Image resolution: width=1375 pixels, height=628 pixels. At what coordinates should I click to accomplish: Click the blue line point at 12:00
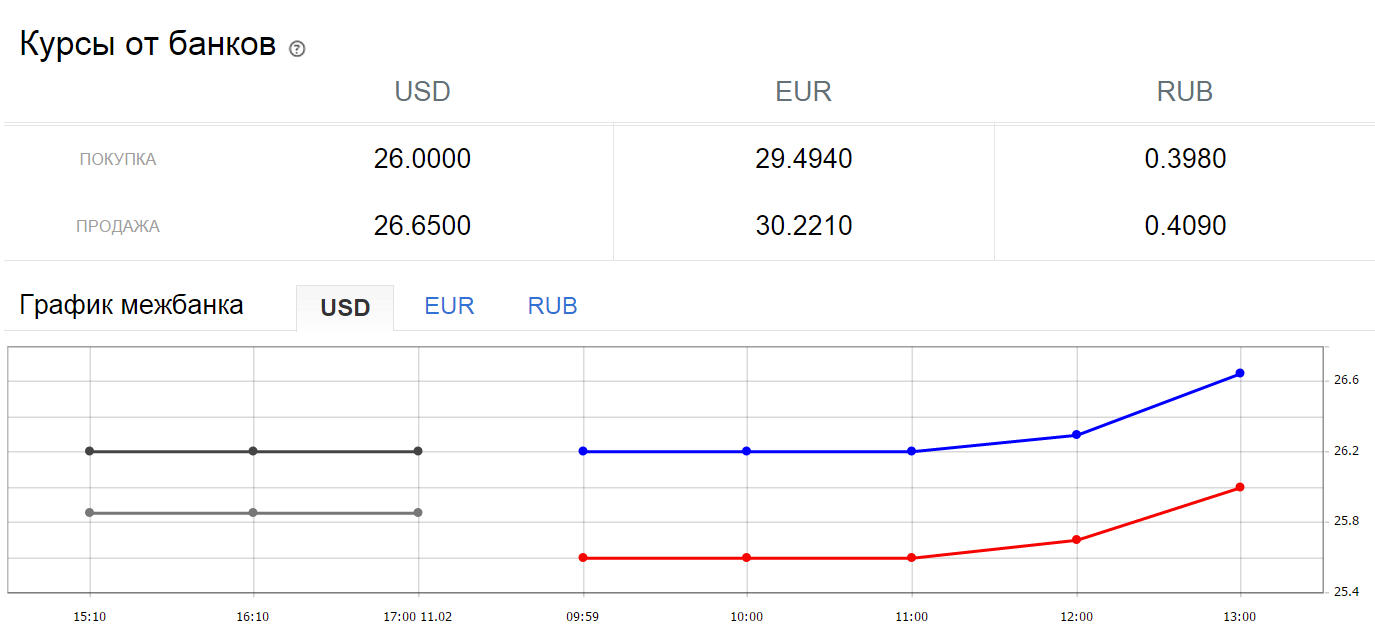coord(1076,435)
